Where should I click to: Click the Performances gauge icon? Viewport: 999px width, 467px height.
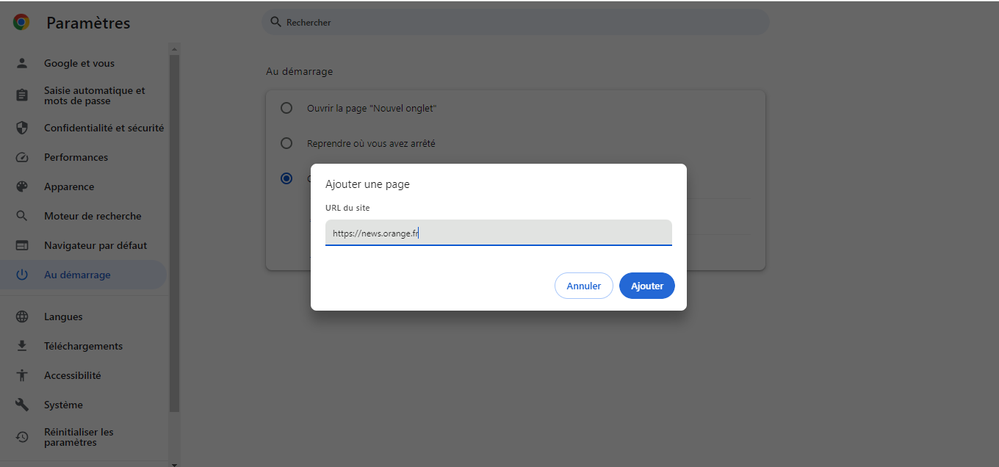[22, 158]
